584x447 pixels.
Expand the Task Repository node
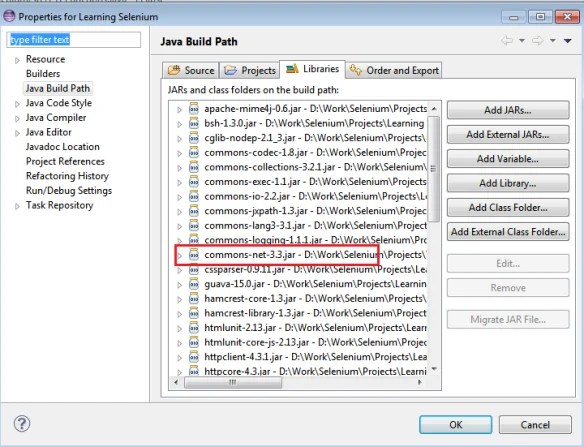(17, 206)
